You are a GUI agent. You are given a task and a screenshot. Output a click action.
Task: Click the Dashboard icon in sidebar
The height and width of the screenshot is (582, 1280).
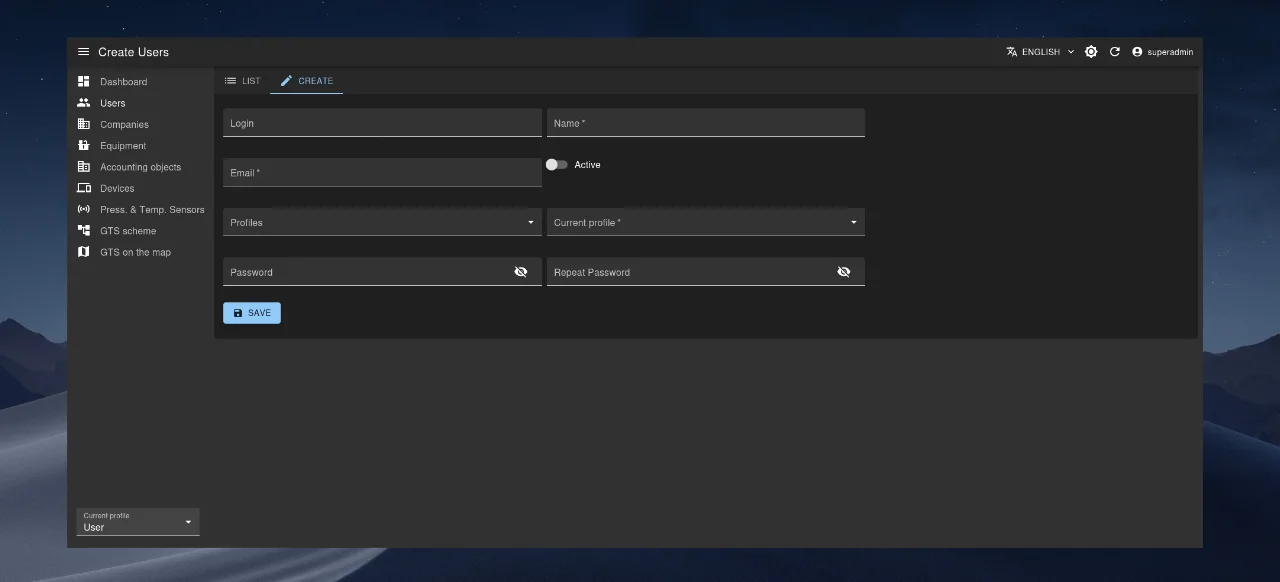click(x=84, y=82)
